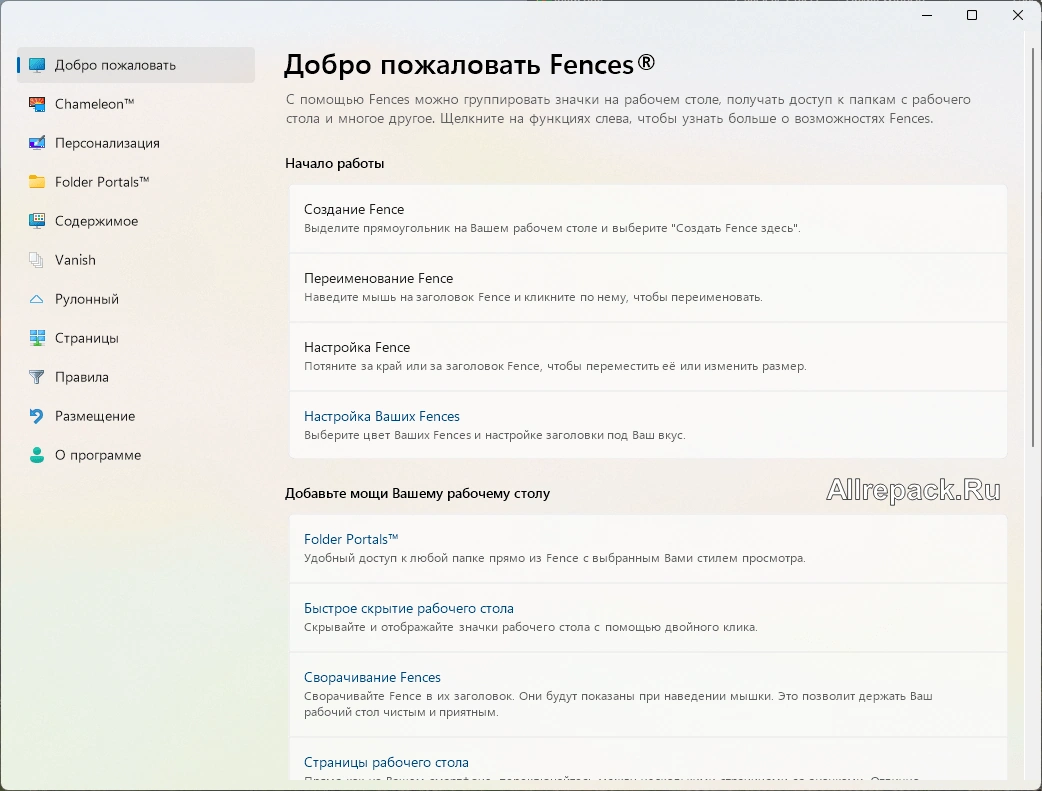Click the Правила funnel icon
Image resolution: width=1042 pixels, height=791 pixels.
37,377
